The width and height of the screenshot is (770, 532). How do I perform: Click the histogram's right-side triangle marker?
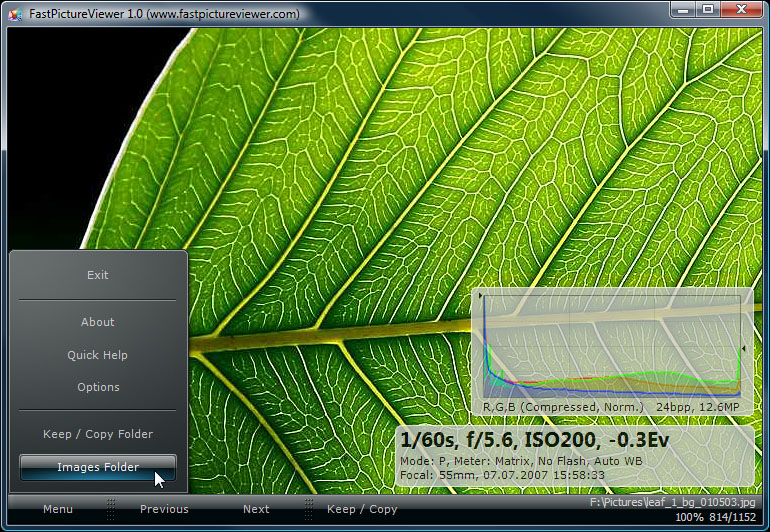click(x=743, y=348)
